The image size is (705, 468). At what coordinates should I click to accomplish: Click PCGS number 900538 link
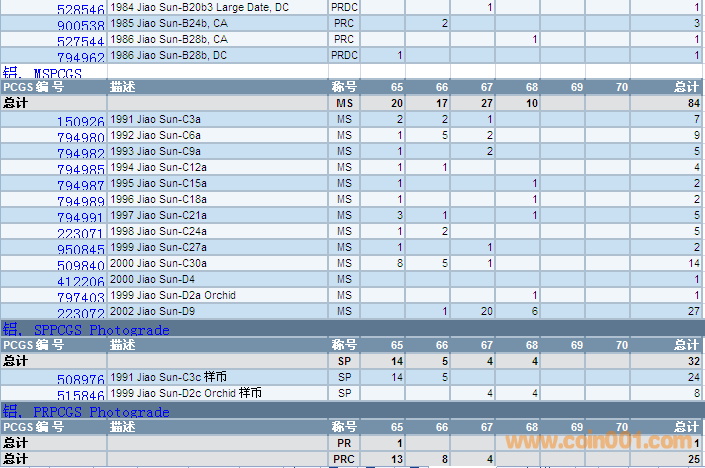80,25
